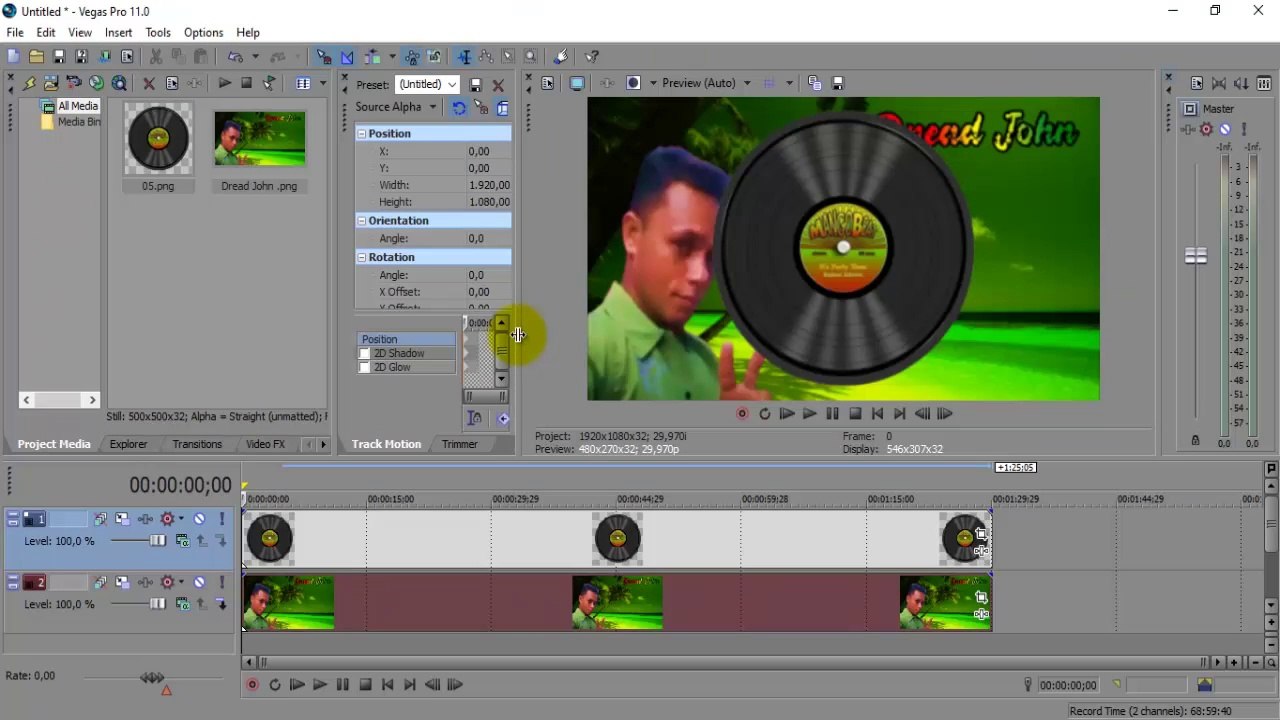Toggle Auto Ripple in the main toolbar
This screenshot has height=720, width=1280.
[x=372, y=57]
